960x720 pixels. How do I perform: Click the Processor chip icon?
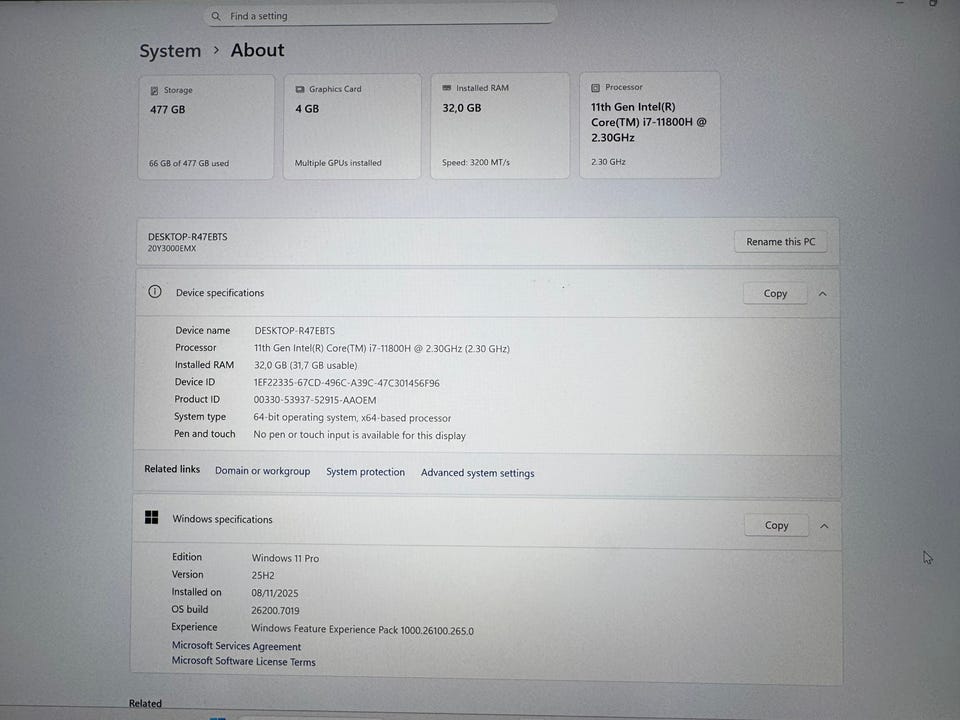595,88
